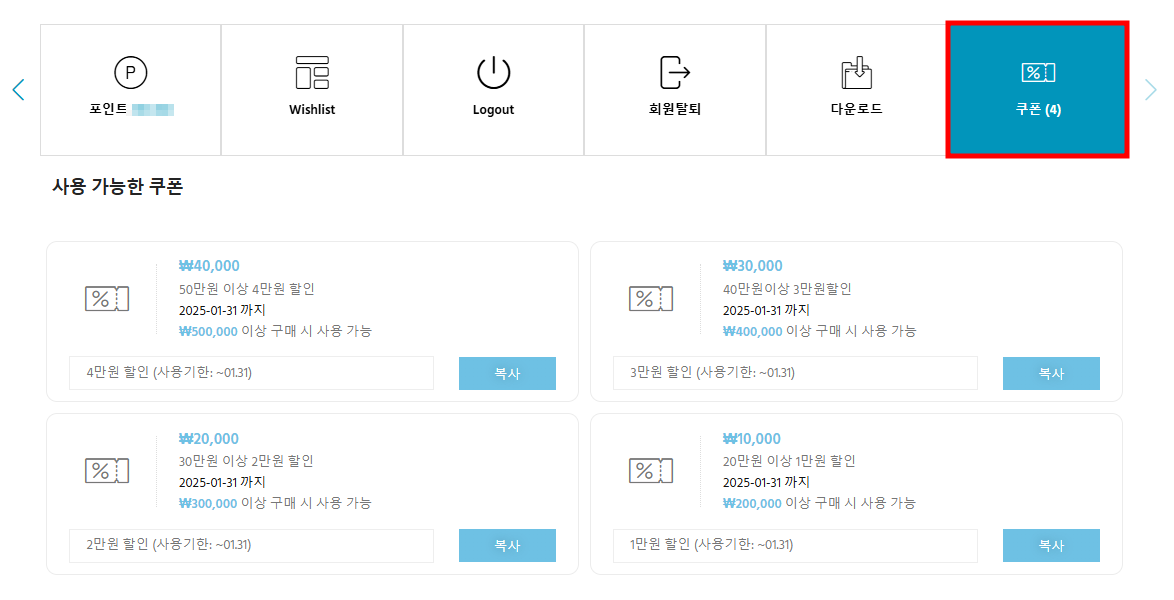Click the 3만원 할인 coupon code field
Image resolution: width=1174 pixels, height=600 pixels.
point(795,373)
